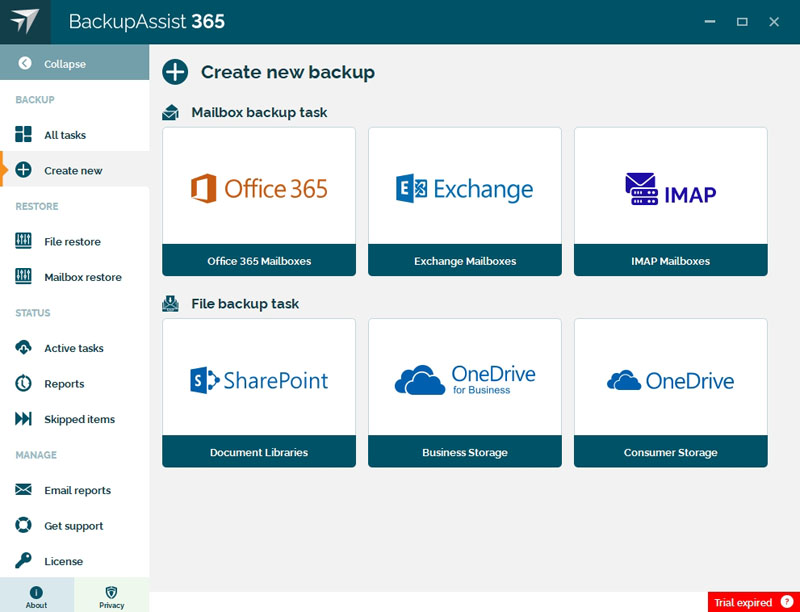Open Email reports settings

click(x=22, y=490)
